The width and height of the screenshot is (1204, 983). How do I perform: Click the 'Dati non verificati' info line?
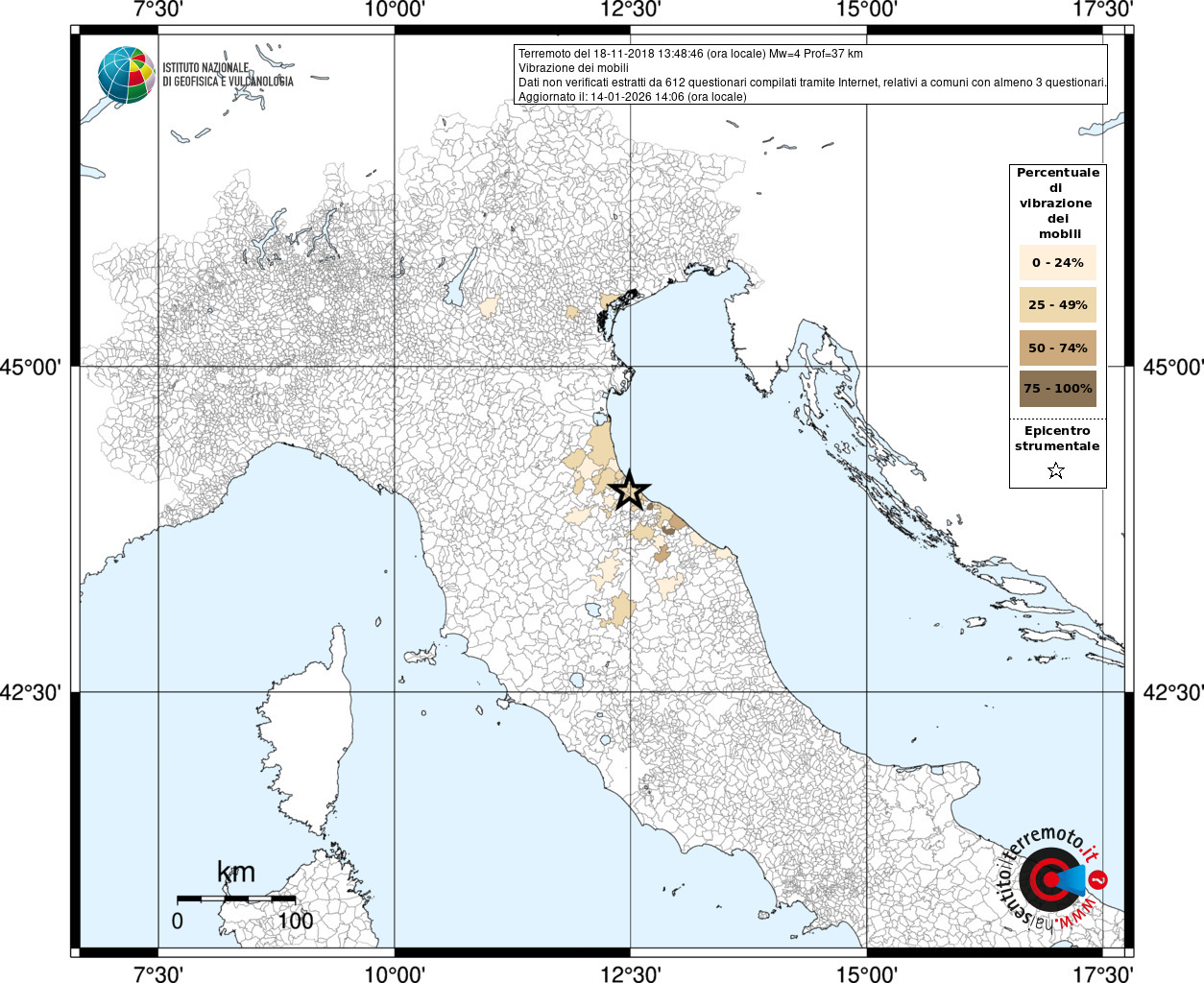812,83
